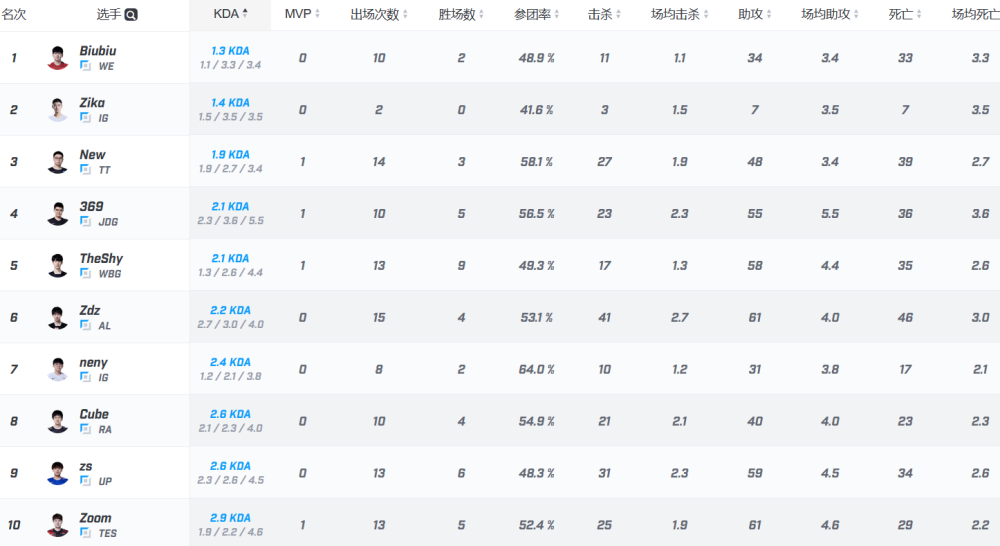This screenshot has height=546, width=1000.
Task: Click the player search magnifier icon
Action: (131, 15)
